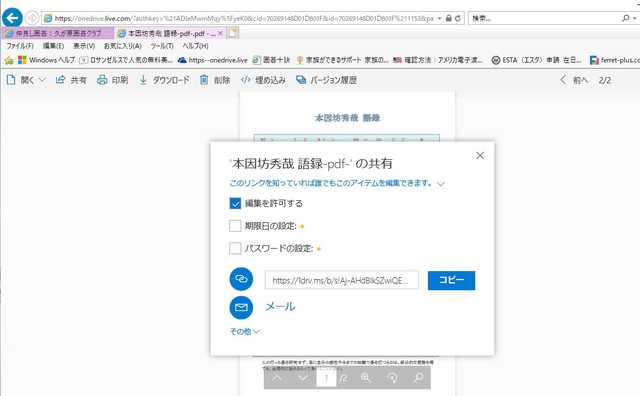Open the 囲碁十訣 bookmark

point(271,60)
